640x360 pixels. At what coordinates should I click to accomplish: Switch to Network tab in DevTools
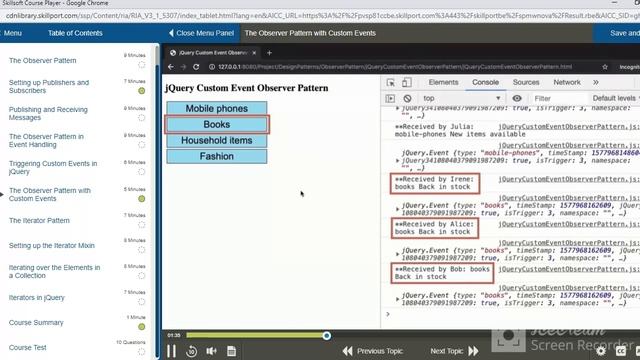tap(567, 82)
